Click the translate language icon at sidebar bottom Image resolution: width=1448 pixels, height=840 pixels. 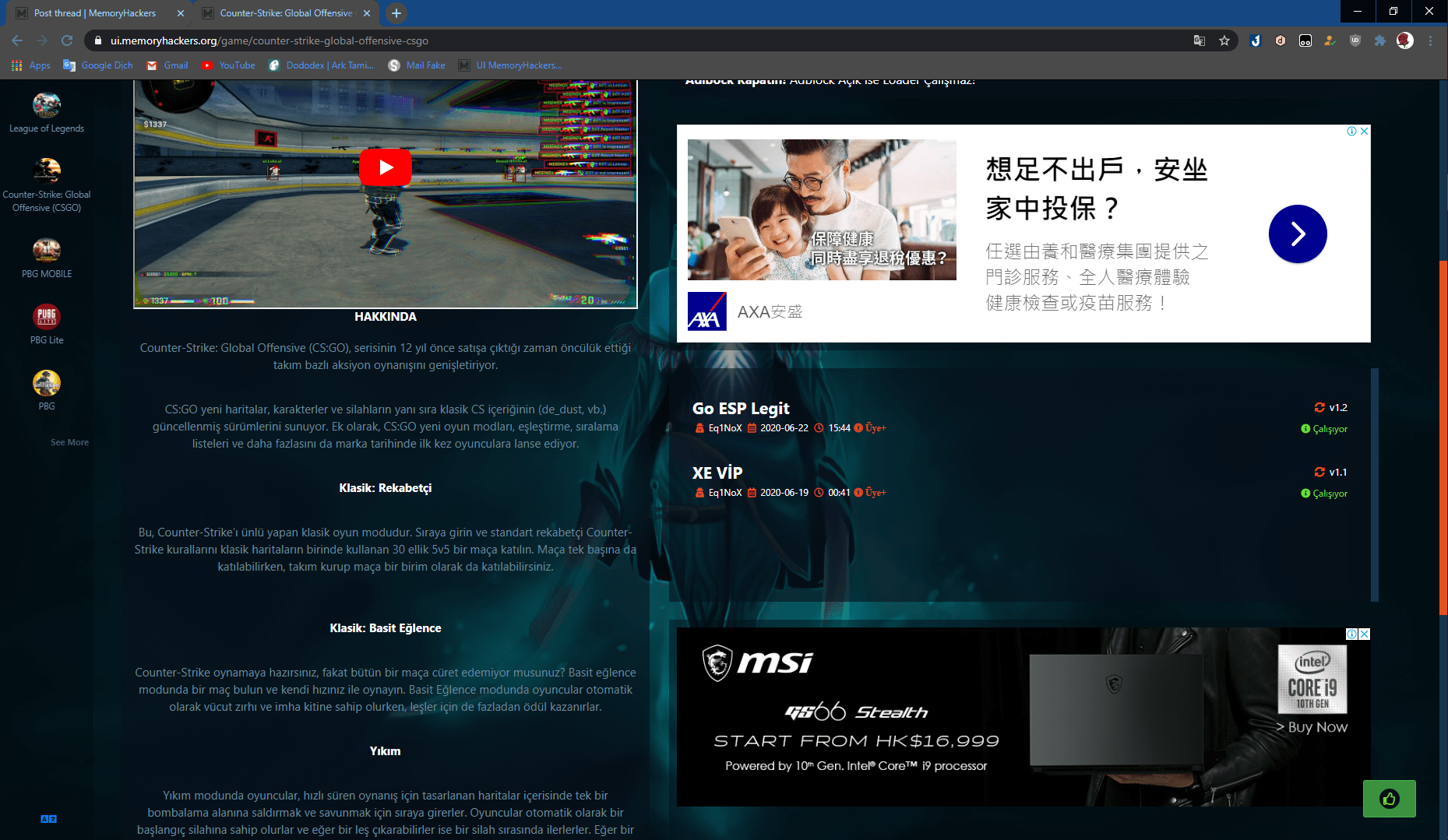pos(48,819)
